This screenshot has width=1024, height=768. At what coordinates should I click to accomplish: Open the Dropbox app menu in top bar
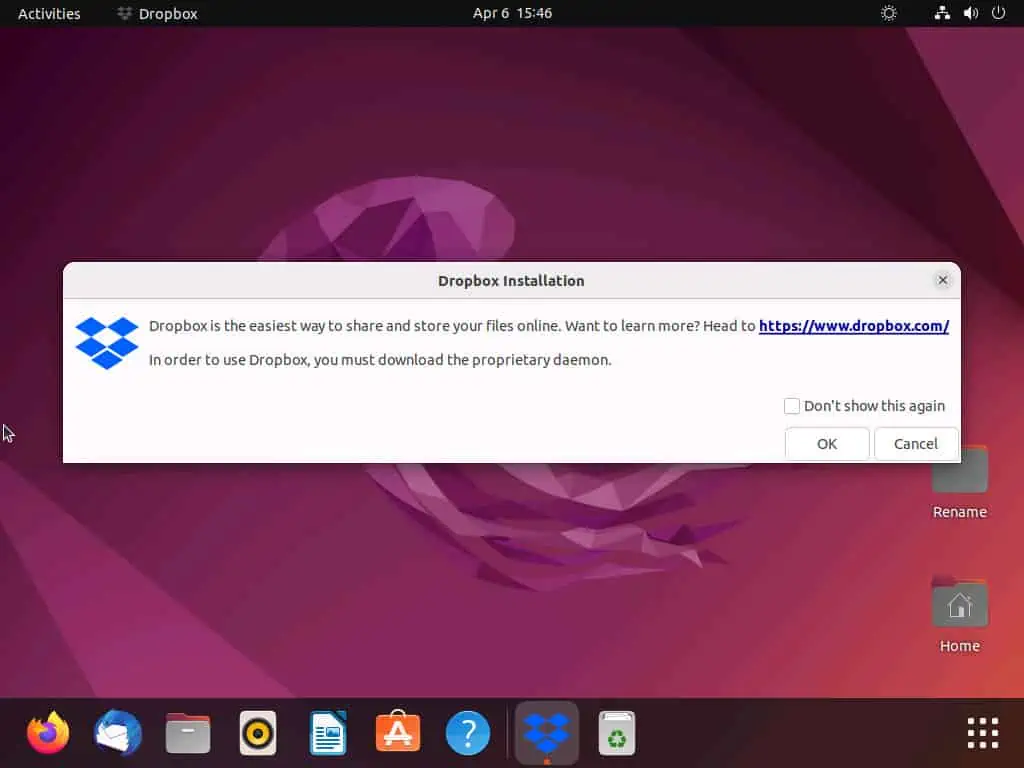(157, 14)
